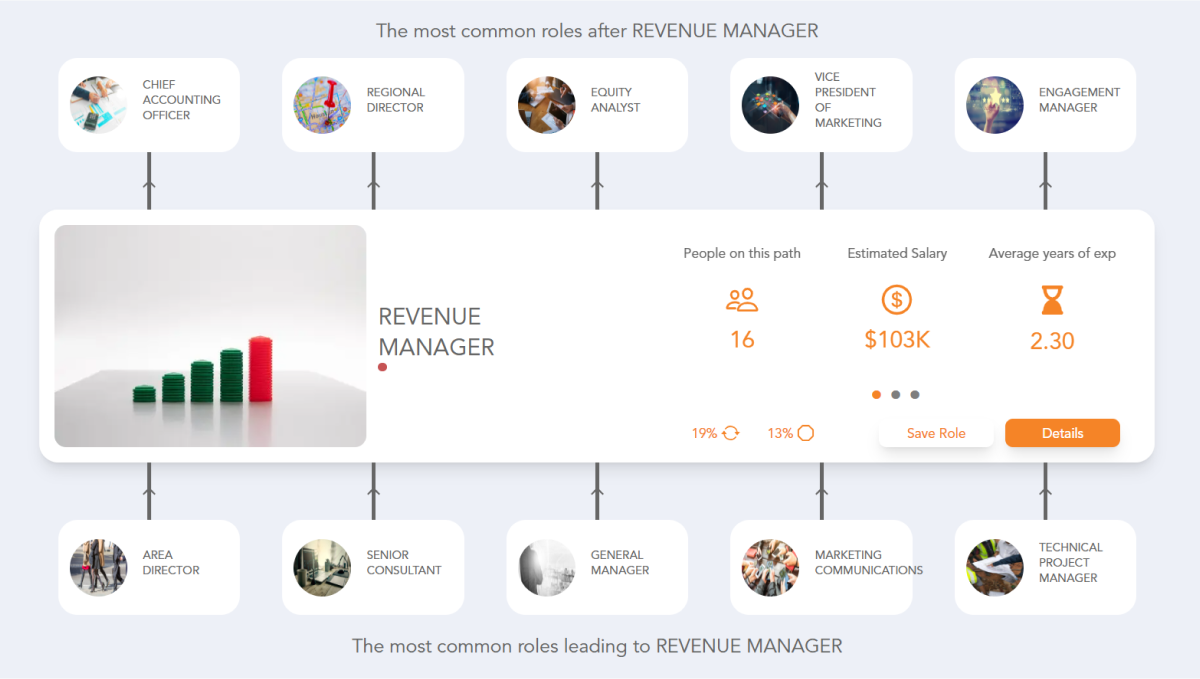This screenshot has width=1200, height=679.
Task: Select the third carousel dot
Action: (x=916, y=394)
